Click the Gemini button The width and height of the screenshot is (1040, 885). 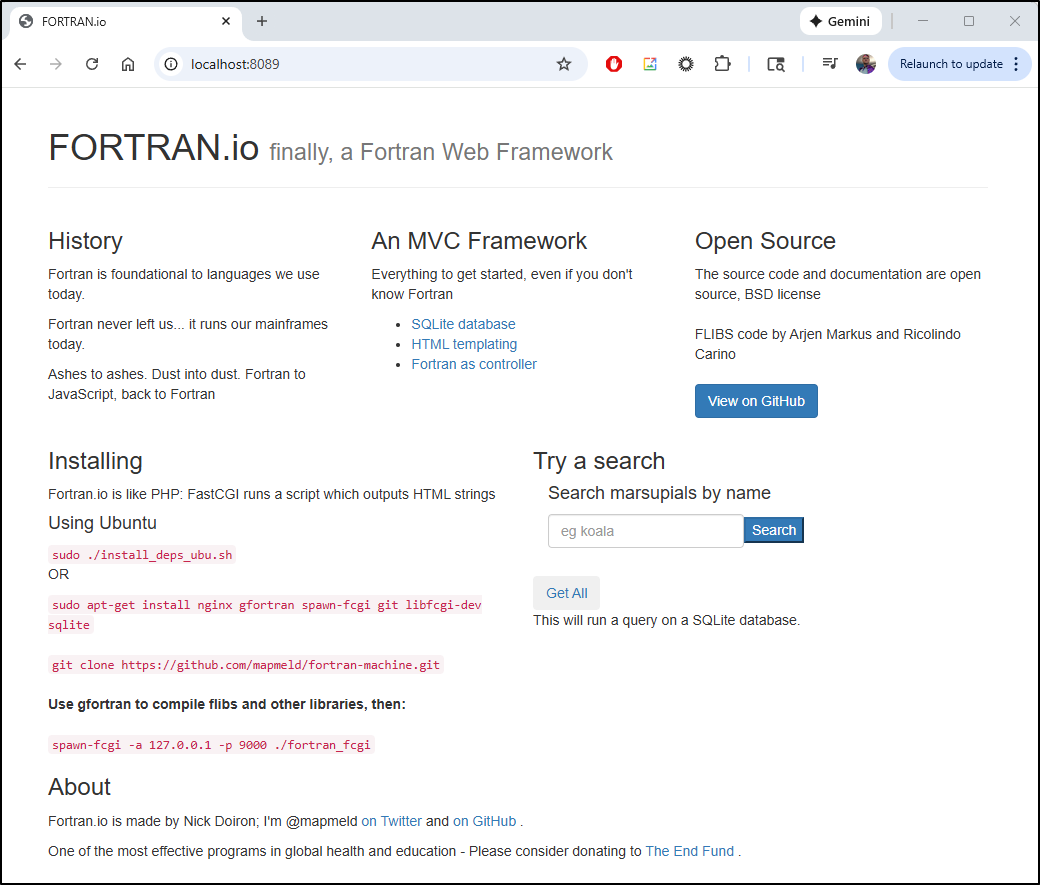pyautogui.click(x=840, y=21)
